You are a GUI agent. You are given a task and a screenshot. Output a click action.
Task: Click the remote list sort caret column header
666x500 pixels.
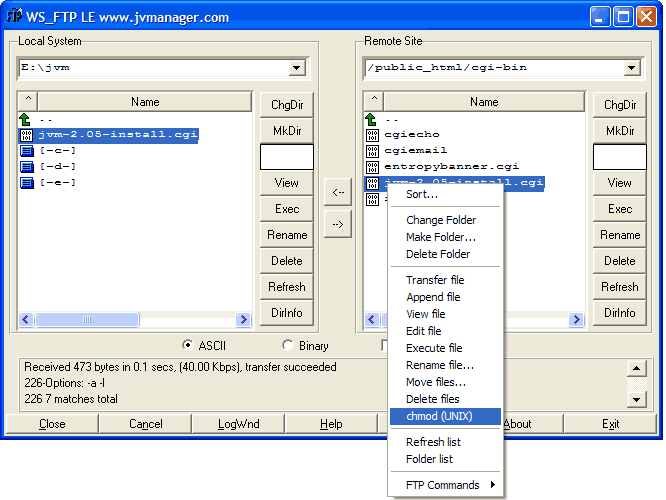(x=374, y=102)
